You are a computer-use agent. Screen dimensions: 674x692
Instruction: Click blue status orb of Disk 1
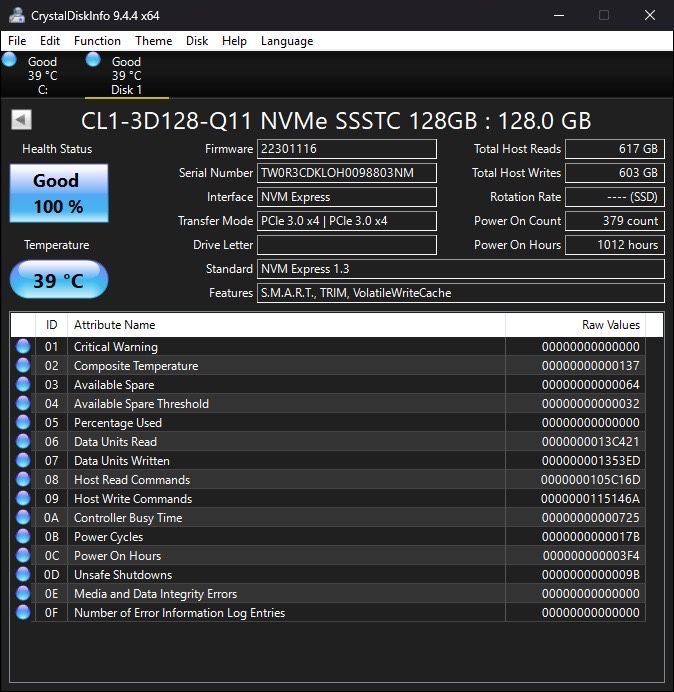[93, 60]
